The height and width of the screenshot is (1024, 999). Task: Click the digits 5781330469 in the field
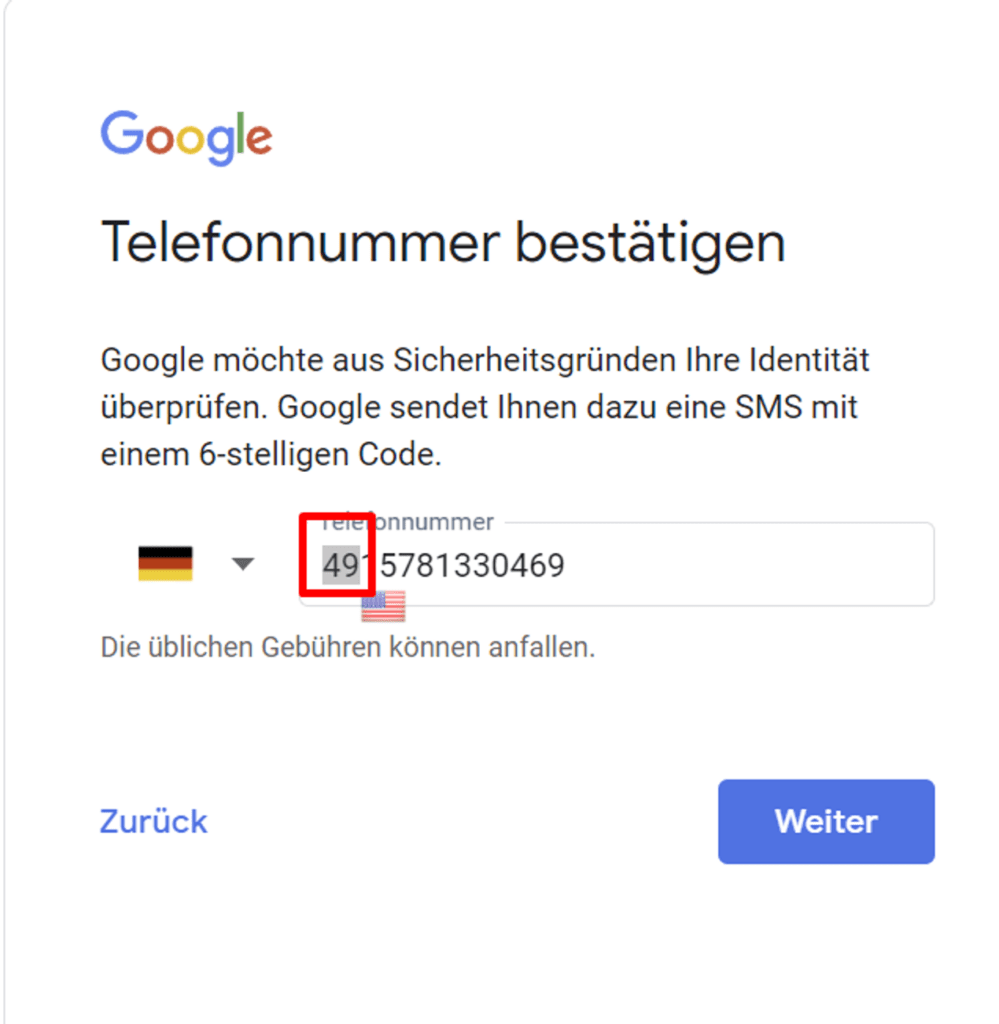click(472, 566)
